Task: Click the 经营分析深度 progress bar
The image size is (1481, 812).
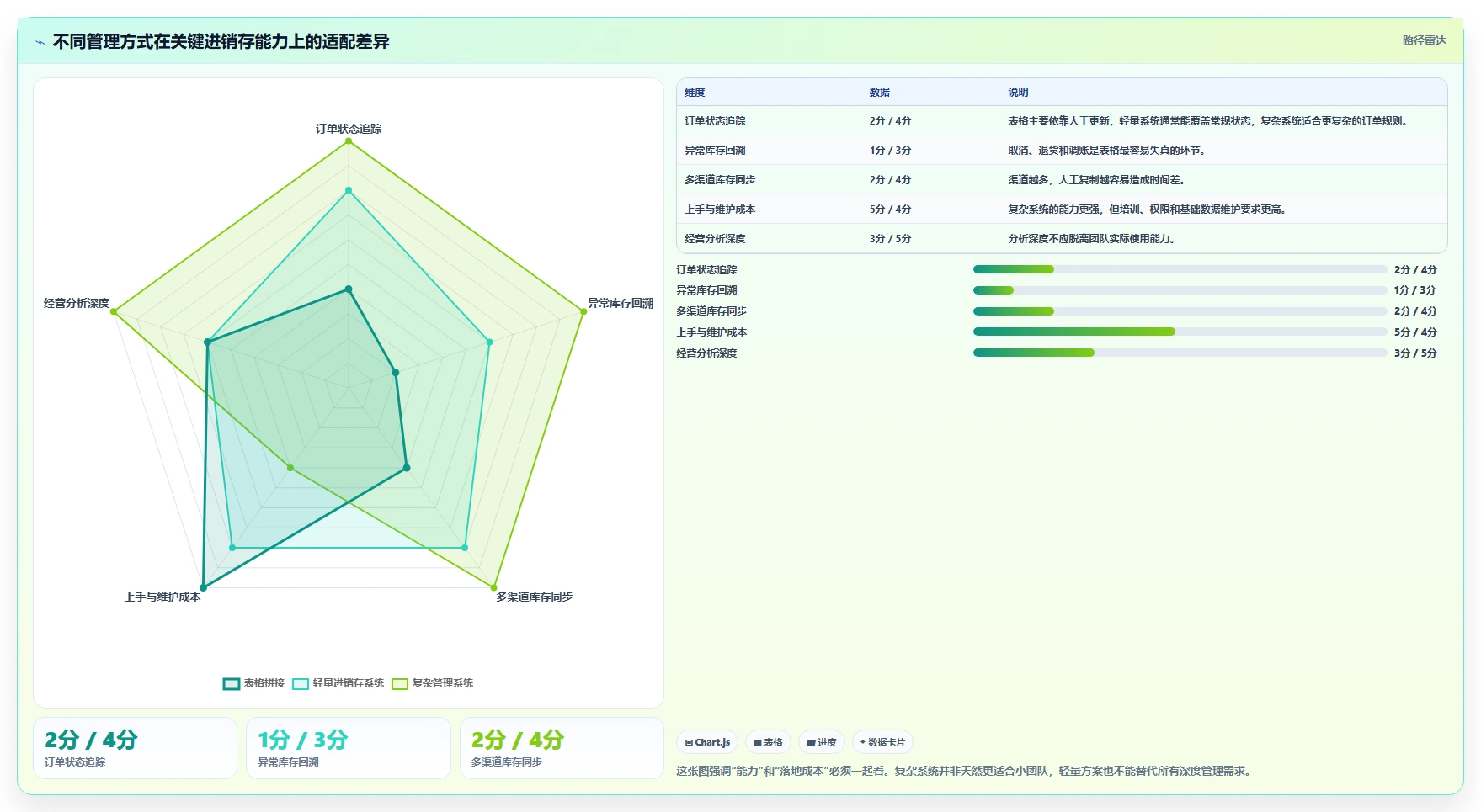Action: (x=1180, y=353)
